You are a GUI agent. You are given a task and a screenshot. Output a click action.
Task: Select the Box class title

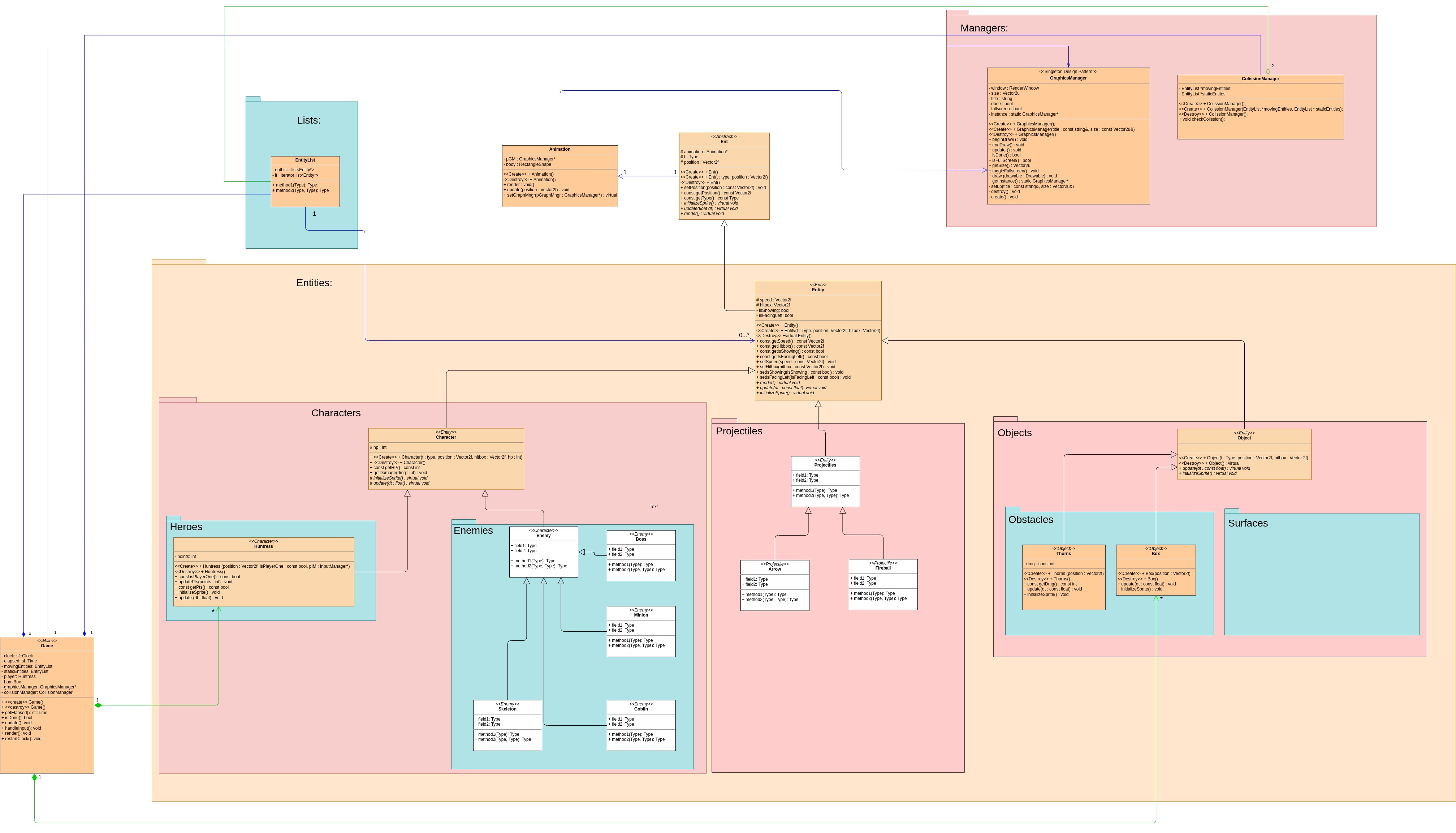tap(1155, 554)
